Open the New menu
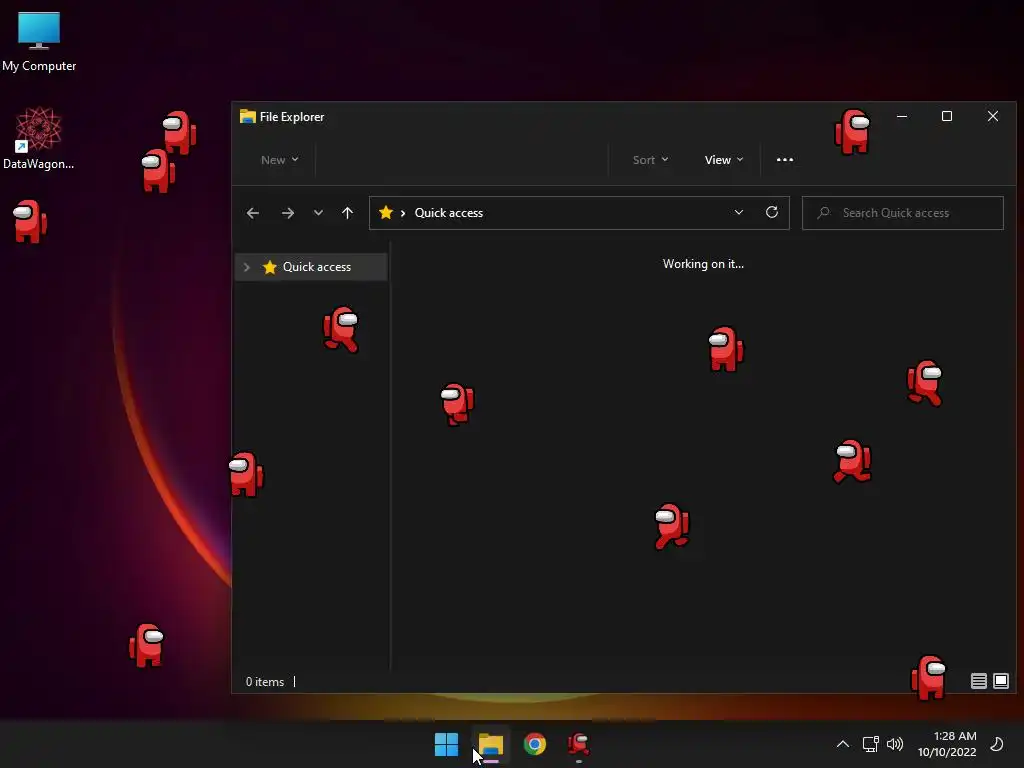Image resolution: width=1024 pixels, height=768 pixels. 280,160
